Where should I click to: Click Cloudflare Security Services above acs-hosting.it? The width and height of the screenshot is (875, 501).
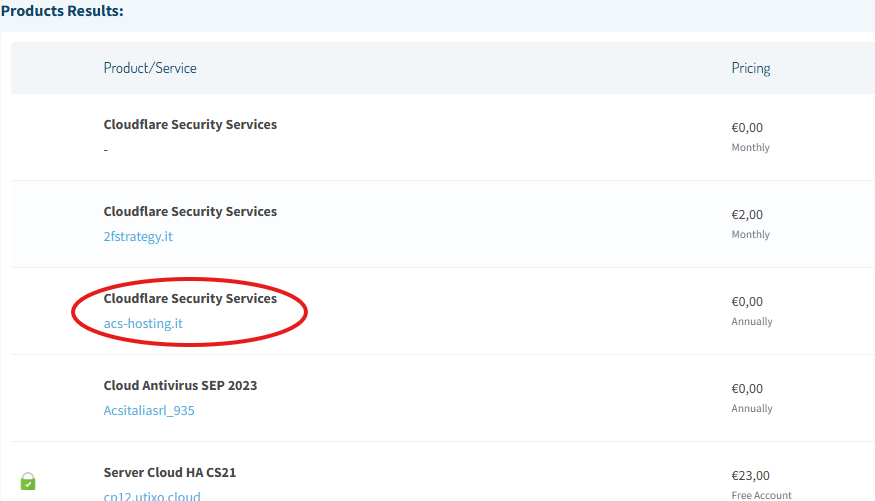tap(190, 299)
